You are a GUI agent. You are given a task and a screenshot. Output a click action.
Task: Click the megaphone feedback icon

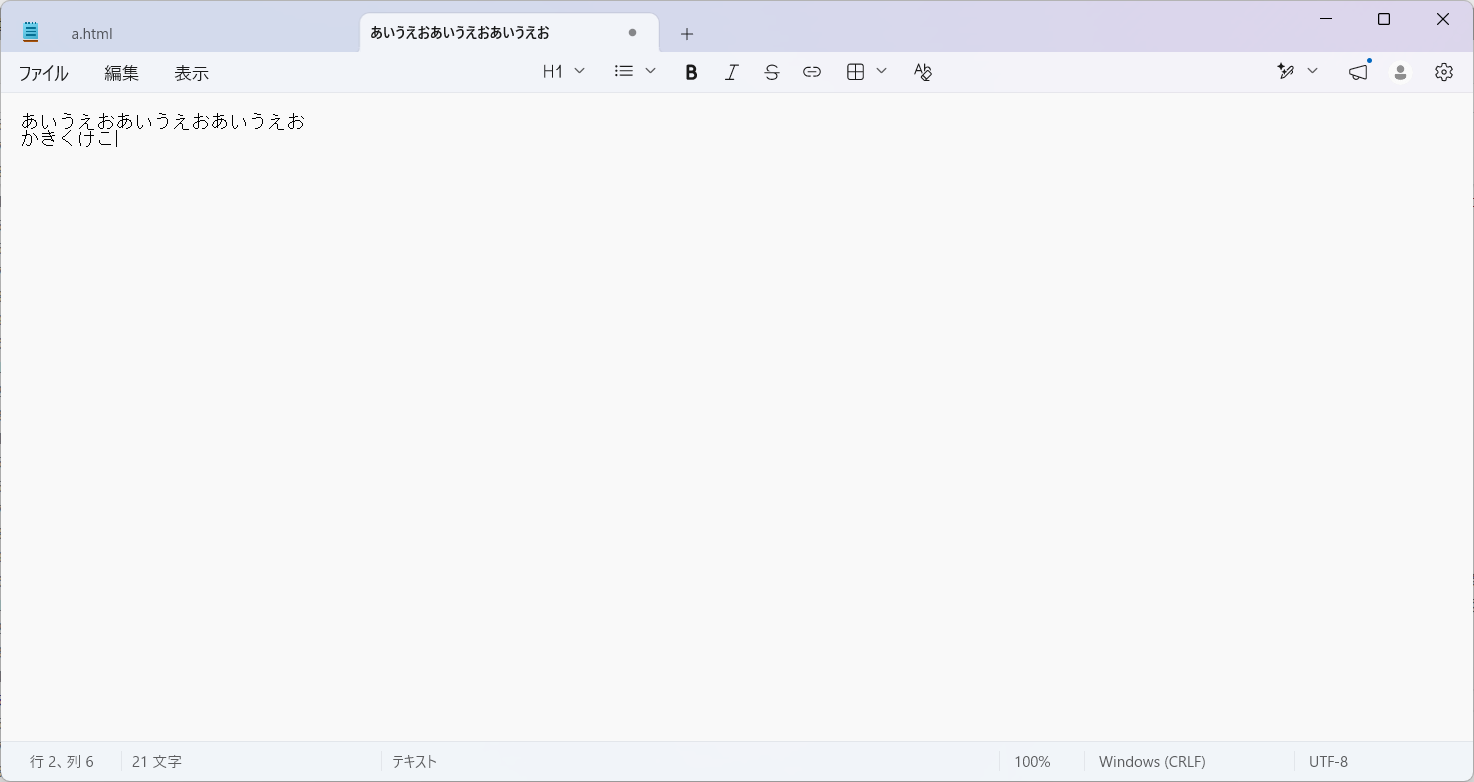click(x=1358, y=72)
